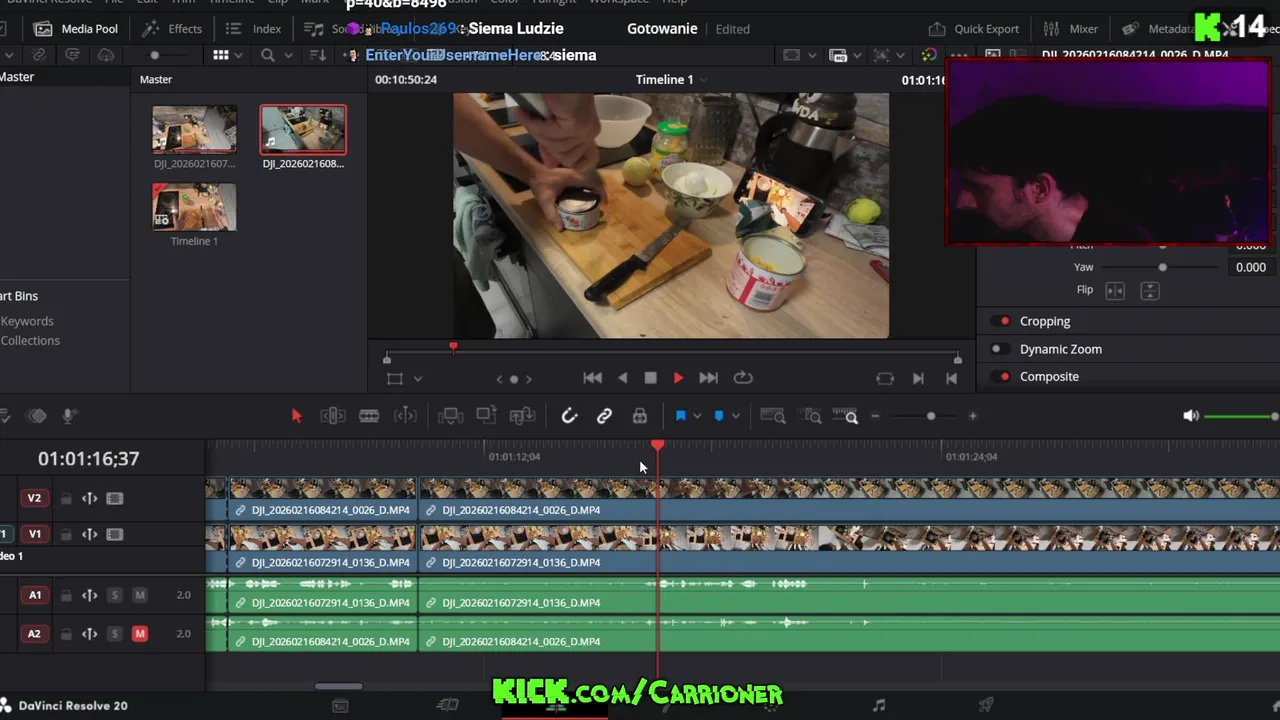The width and height of the screenshot is (1280, 720).
Task: Expand the Cropping section
Action: pos(1045,321)
